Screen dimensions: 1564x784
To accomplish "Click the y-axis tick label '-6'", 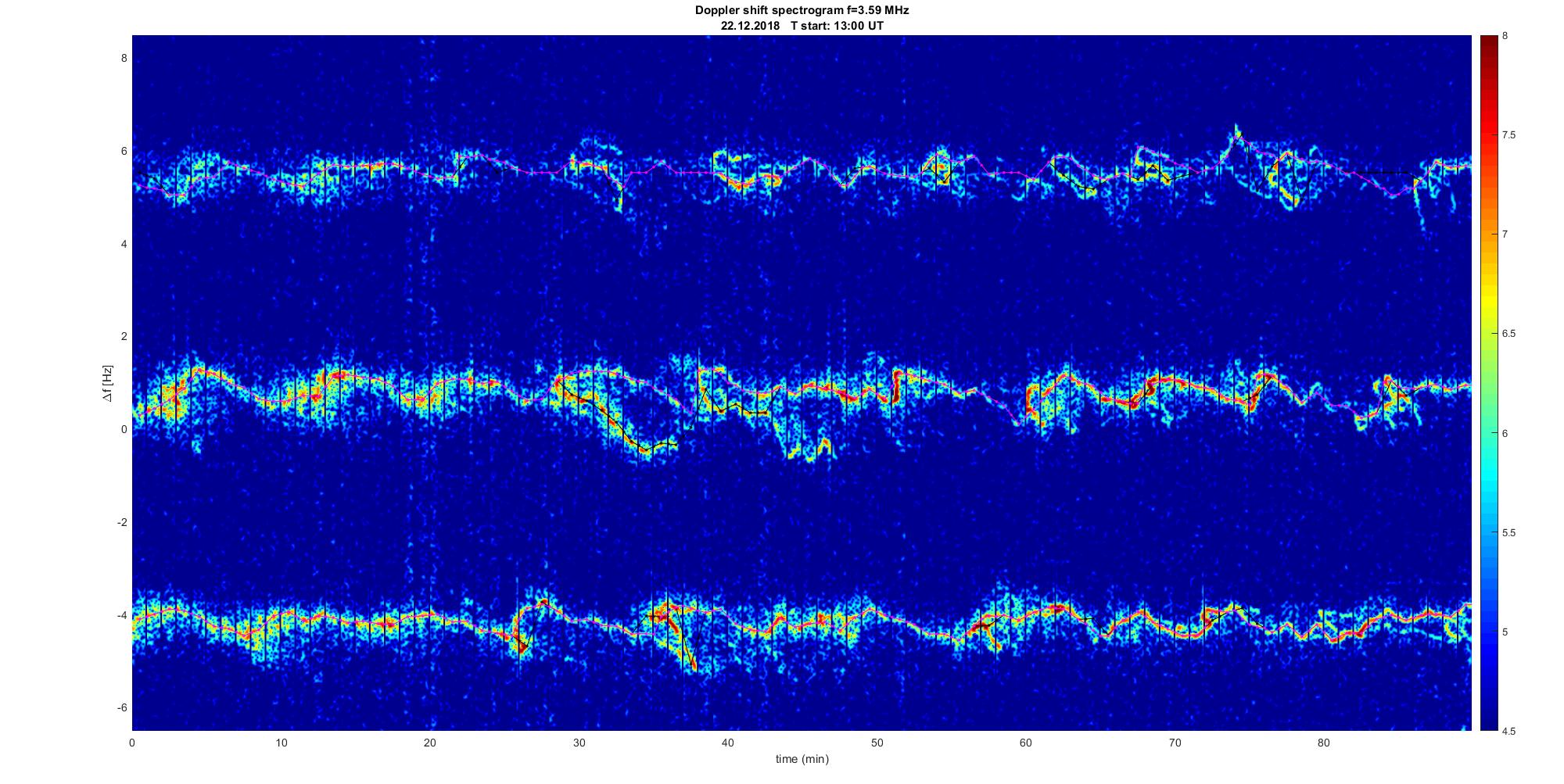I will [x=122, y=708].
